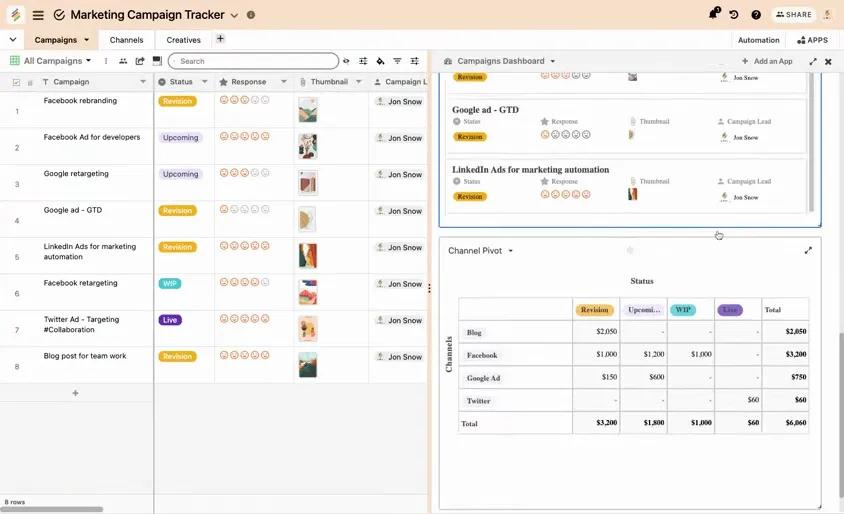This screenshot has width=844, height=514.
Task: Click the Search input field
Action: click(x=253, y=61)
